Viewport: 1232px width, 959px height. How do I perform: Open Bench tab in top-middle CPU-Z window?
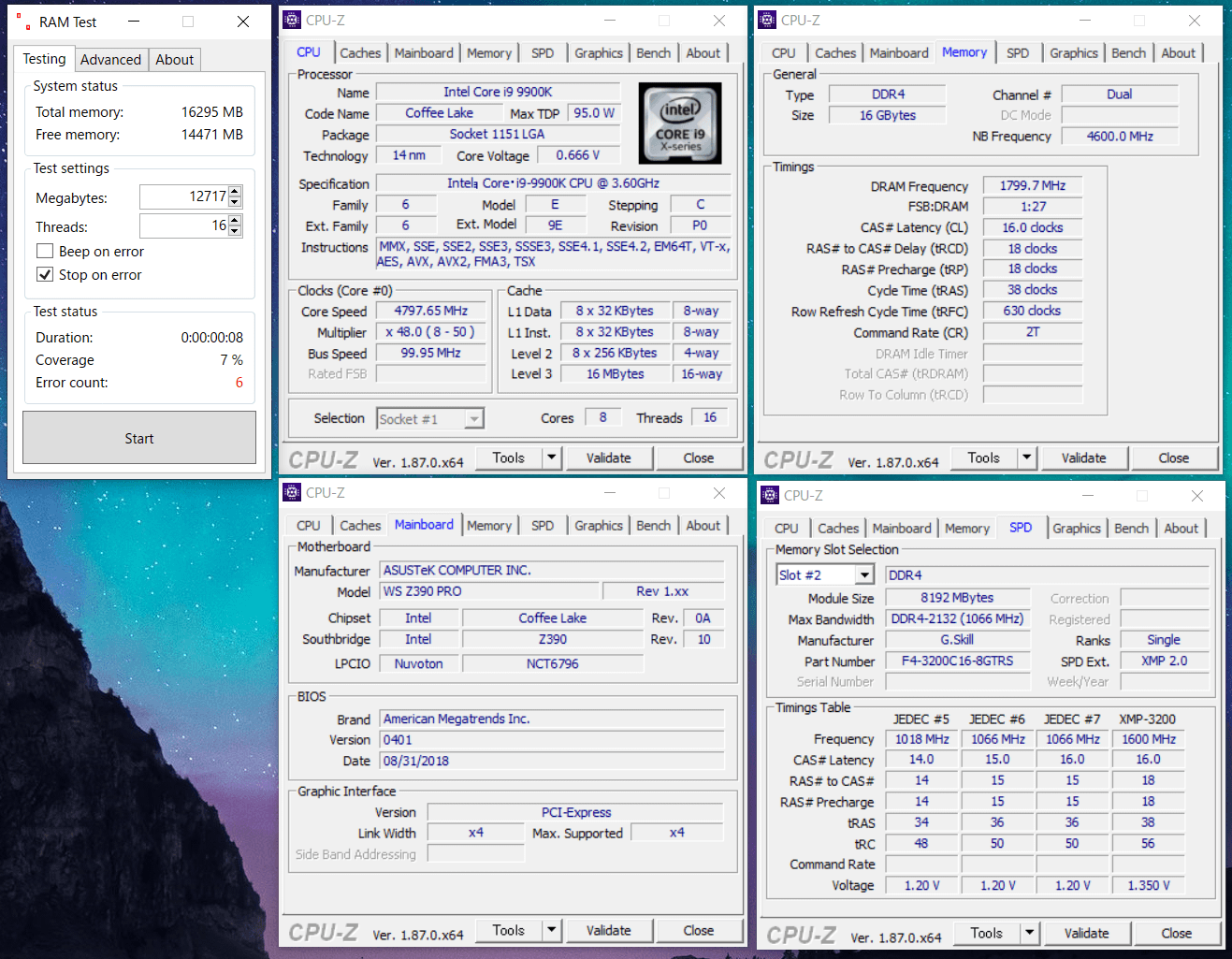(653, 53)
